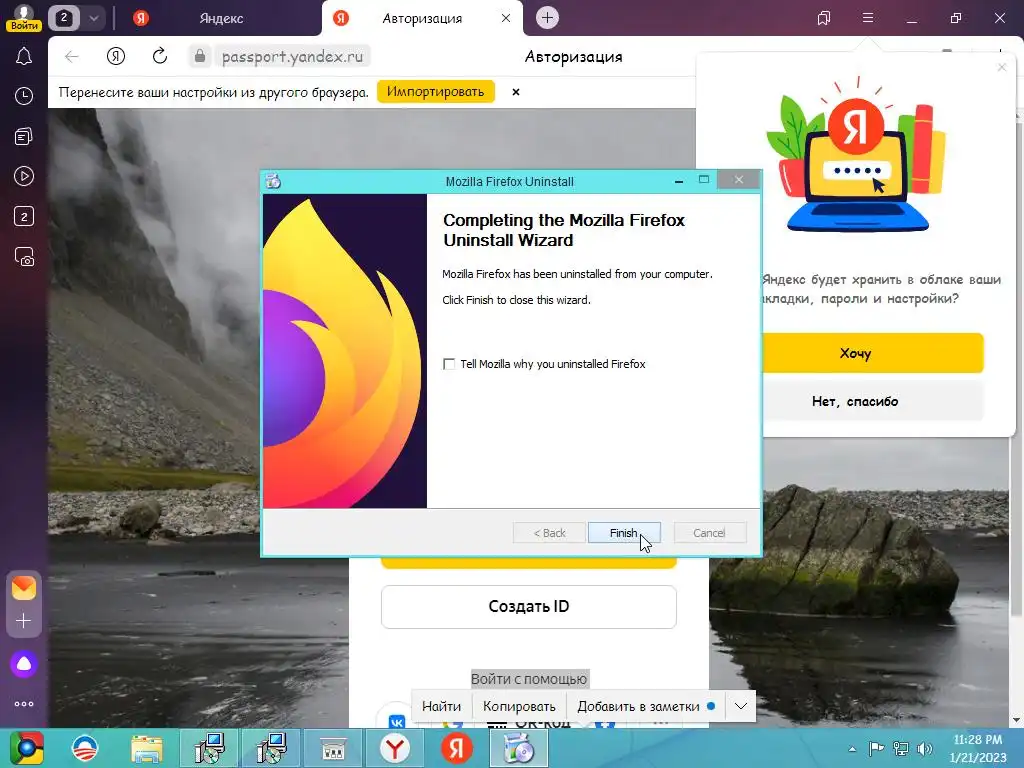Screen dimensions: 1024x768
Task: Open the Yandex Browser hamburger menu
Action: tap(868, 18)
